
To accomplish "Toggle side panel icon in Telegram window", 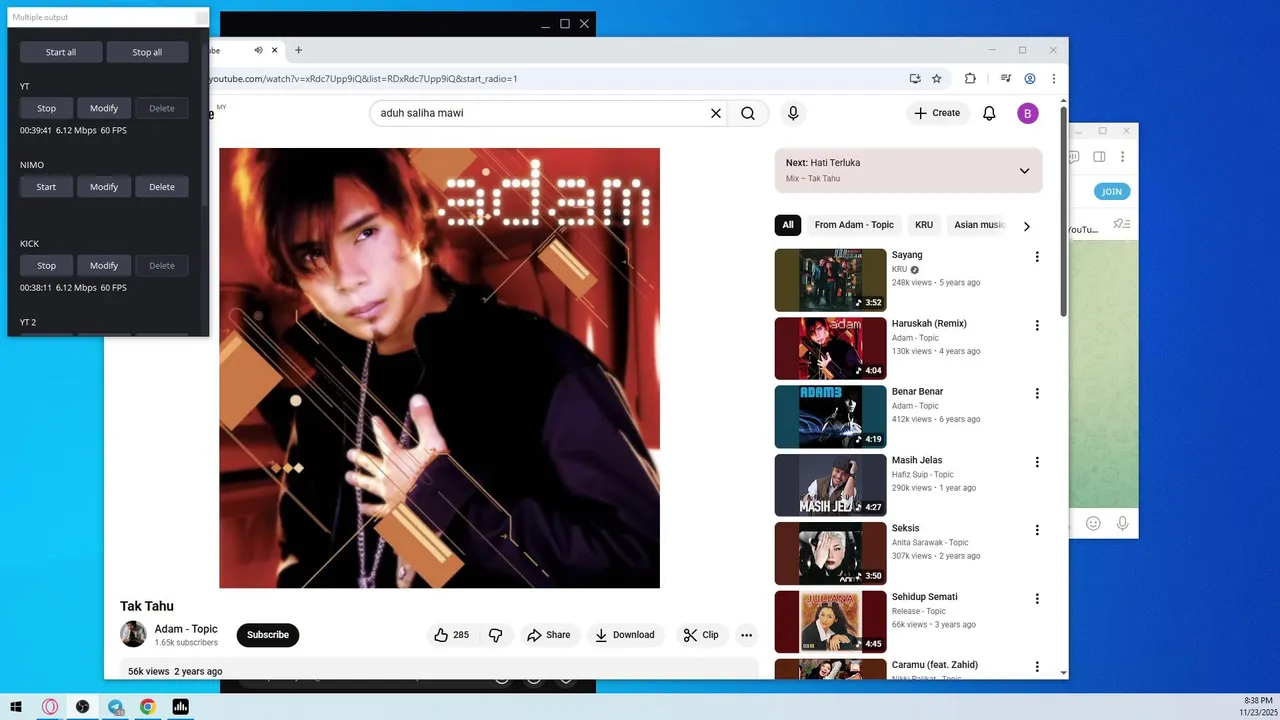I will (1098, 157).
